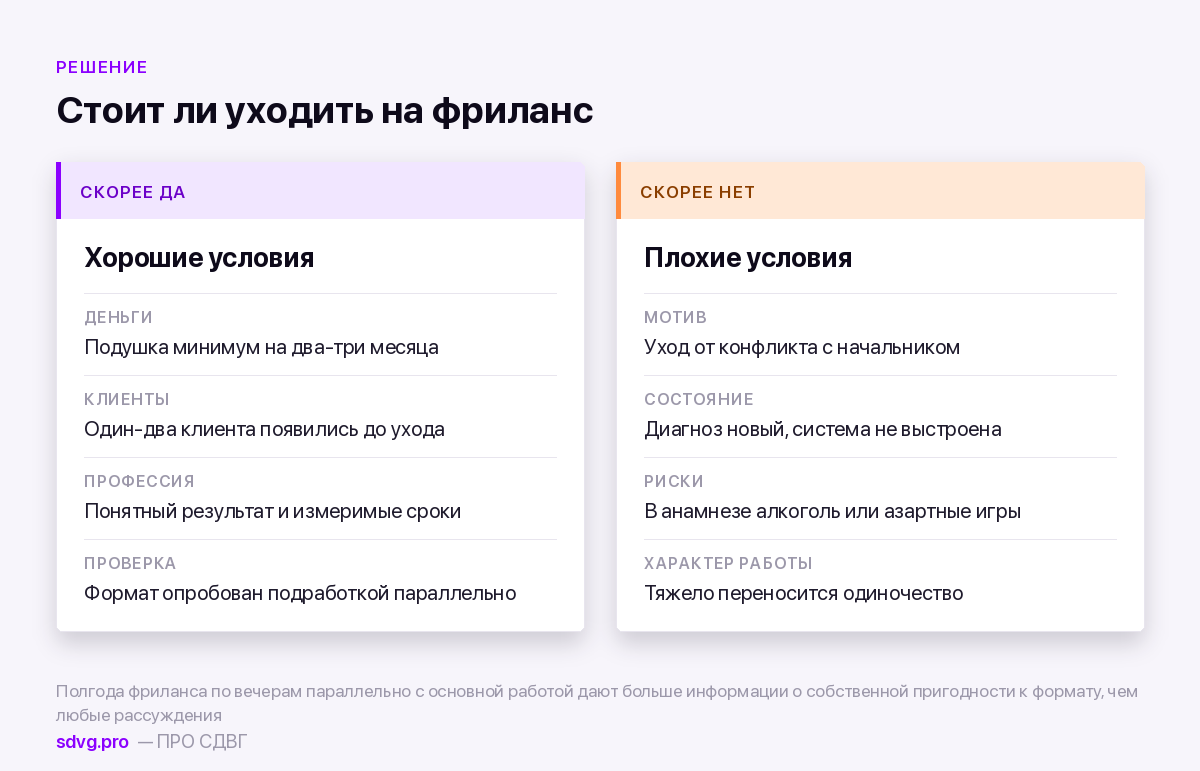The image size is (1200, 771).
Task: Click the footnote starting 'Полгода фриланса по вечерам'
Action: click(x=597, y=703)
